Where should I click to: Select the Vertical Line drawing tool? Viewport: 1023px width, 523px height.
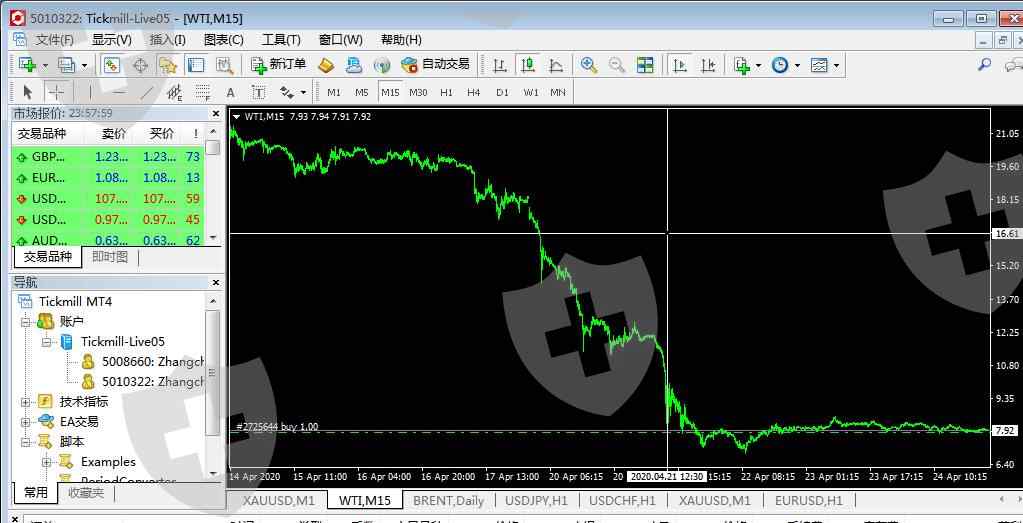(90, 92)
